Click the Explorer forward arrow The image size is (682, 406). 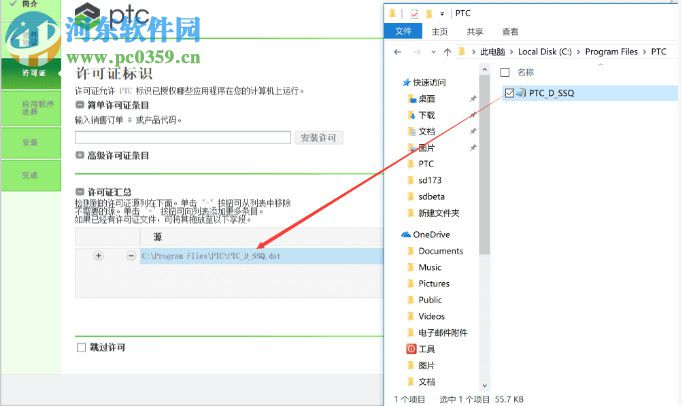coord(417,52)
